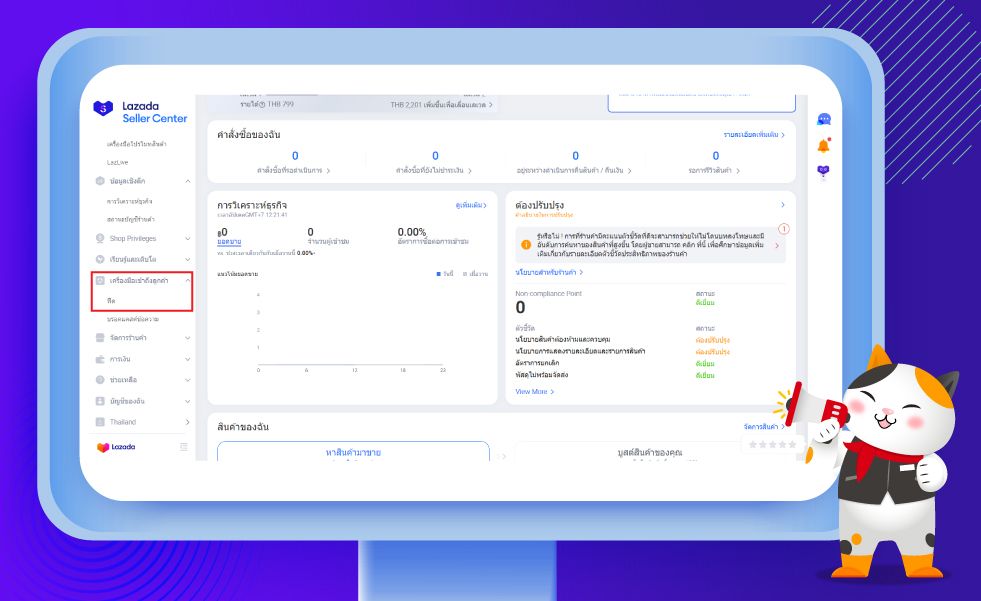Open the purple Lazada assistant icon
This screenshot has width=981, height=601.
point(823,171)
